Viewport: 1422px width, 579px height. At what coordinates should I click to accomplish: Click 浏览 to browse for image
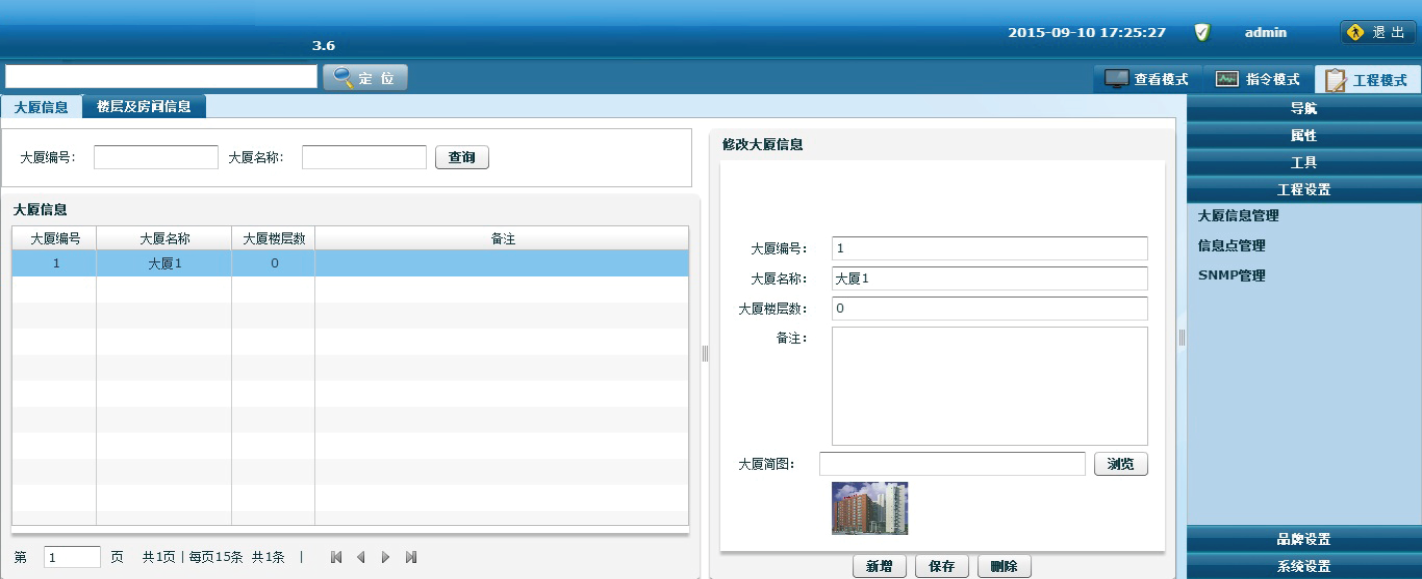click(1120, 464)
